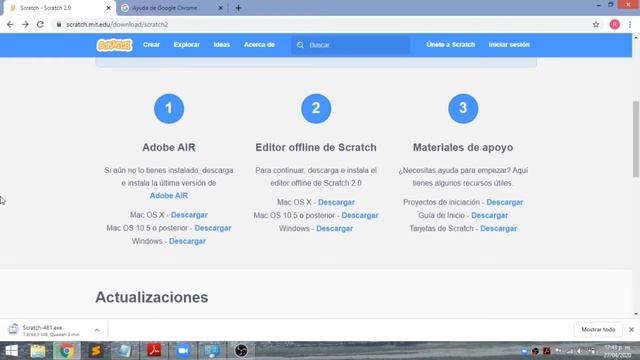Open the Adobe AIR link
This screenshot has width=640, height=360.
pos(169,196)
